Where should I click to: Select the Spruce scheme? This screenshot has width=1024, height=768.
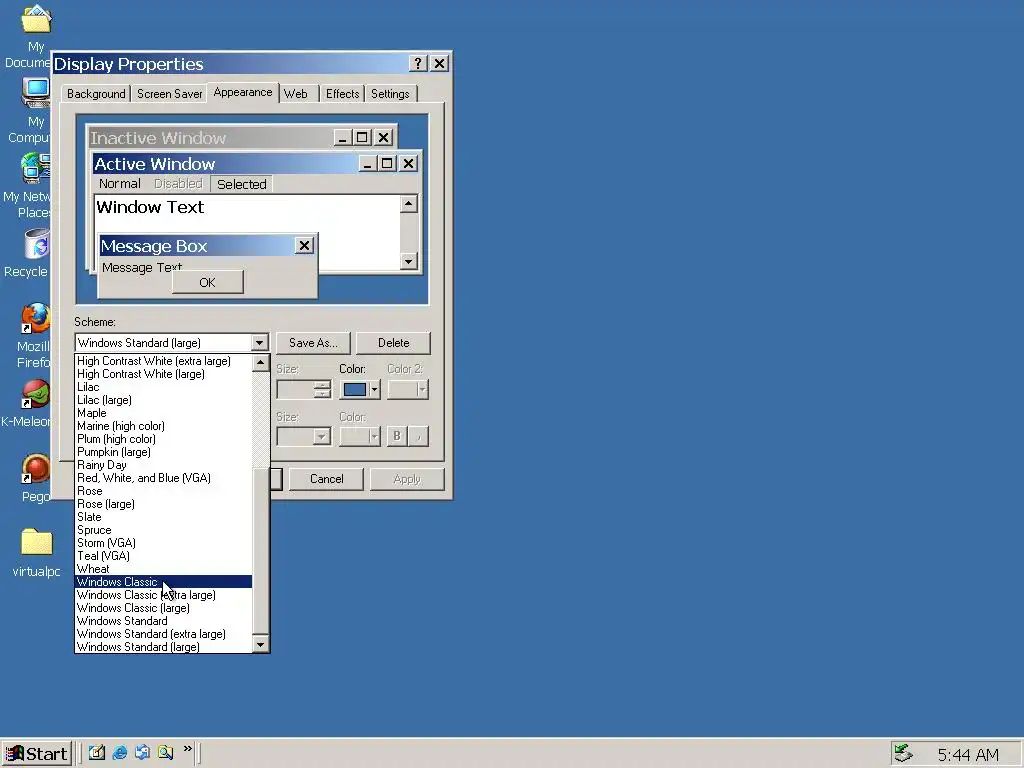point(163,530)
